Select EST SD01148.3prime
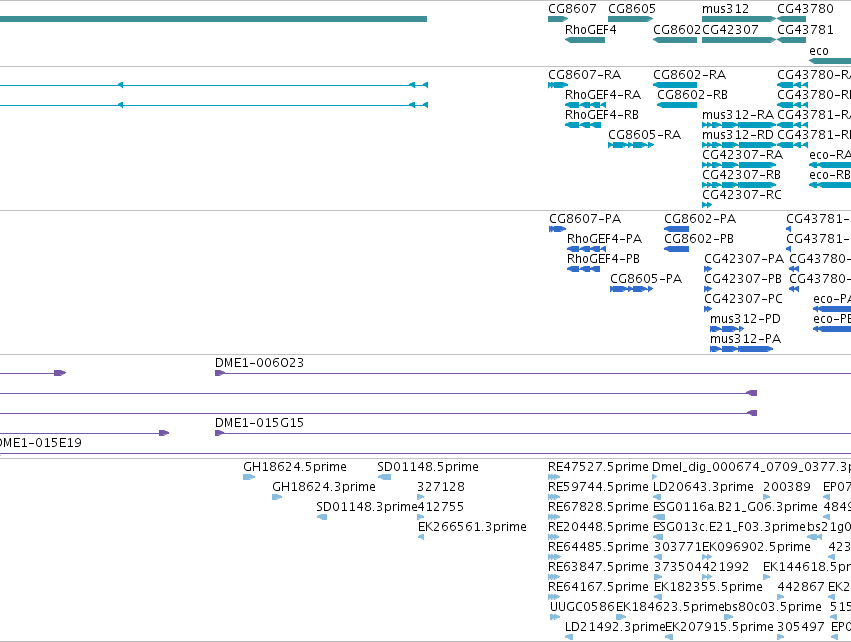The height and width of the screenshot is (642, 851). [322, 517]
